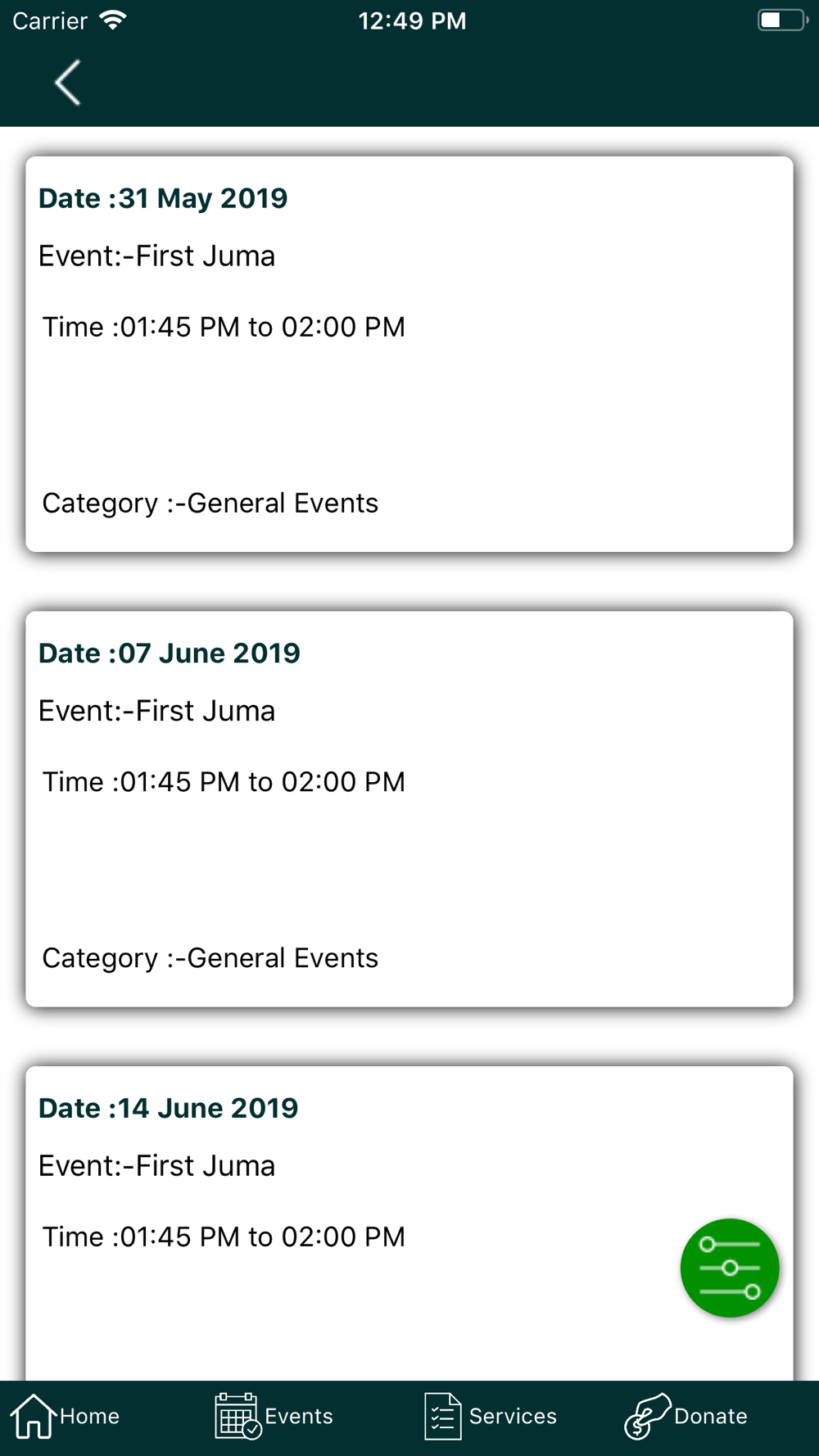Tap the Home house icon
The image size is (819, 1456).
33,1416
